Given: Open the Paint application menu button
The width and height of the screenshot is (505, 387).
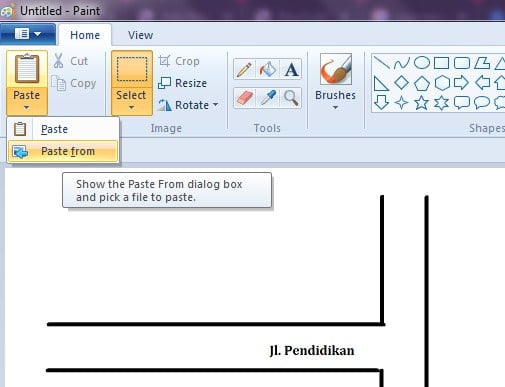Looking at the screenshot, I should tap(28, 34).
